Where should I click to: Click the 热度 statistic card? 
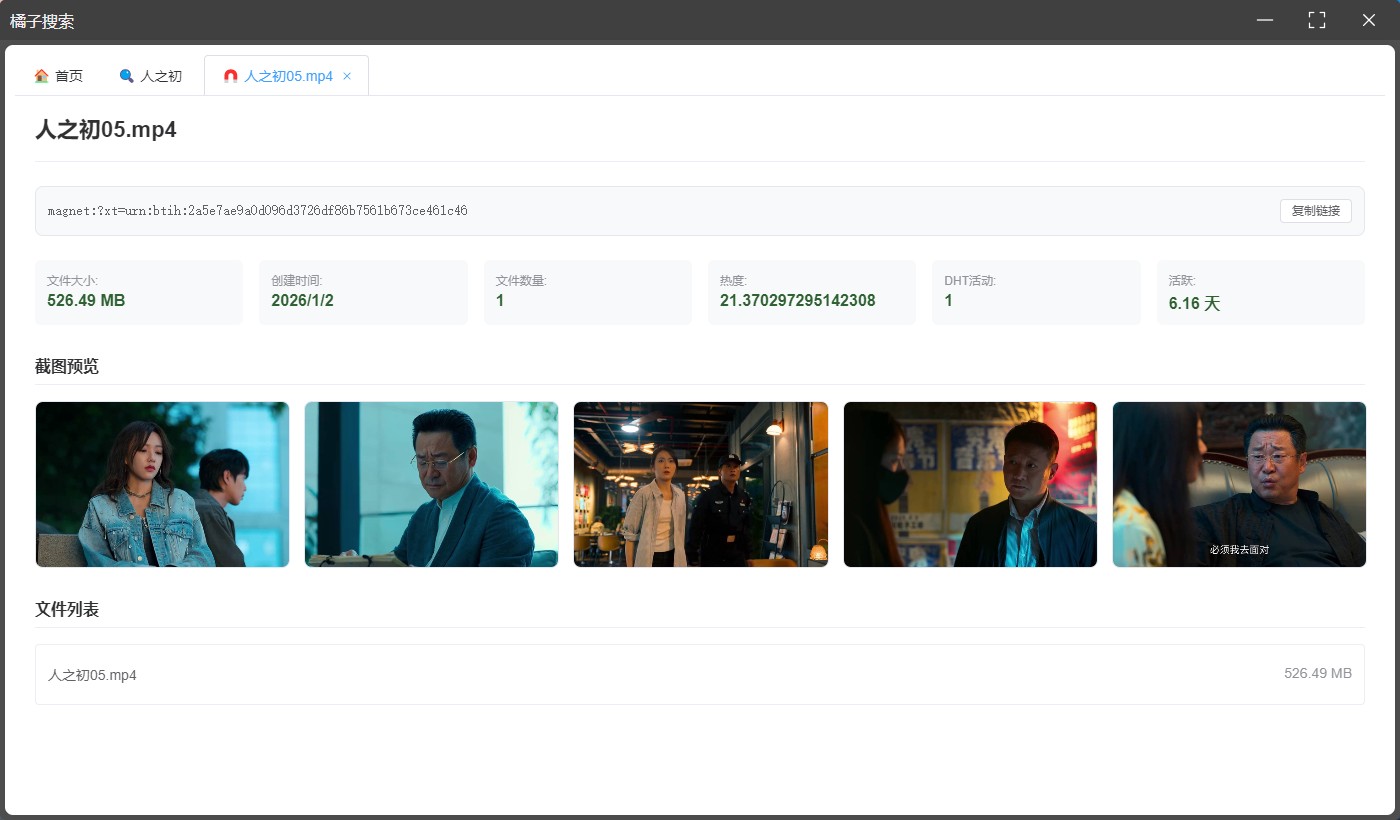[812, 292]
